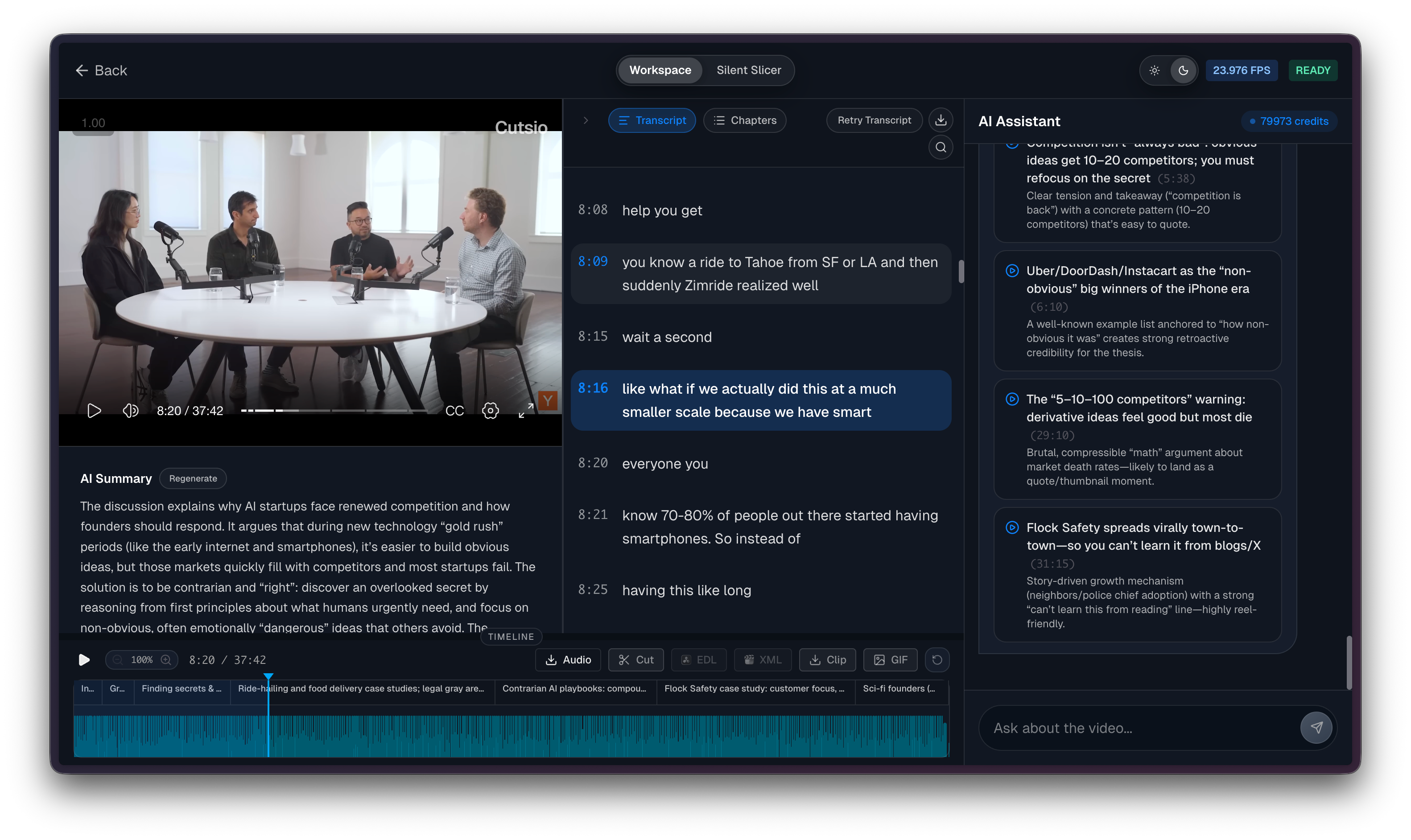
Task: Select dark mode moon toggle
Action: [x=1183, y=70]
